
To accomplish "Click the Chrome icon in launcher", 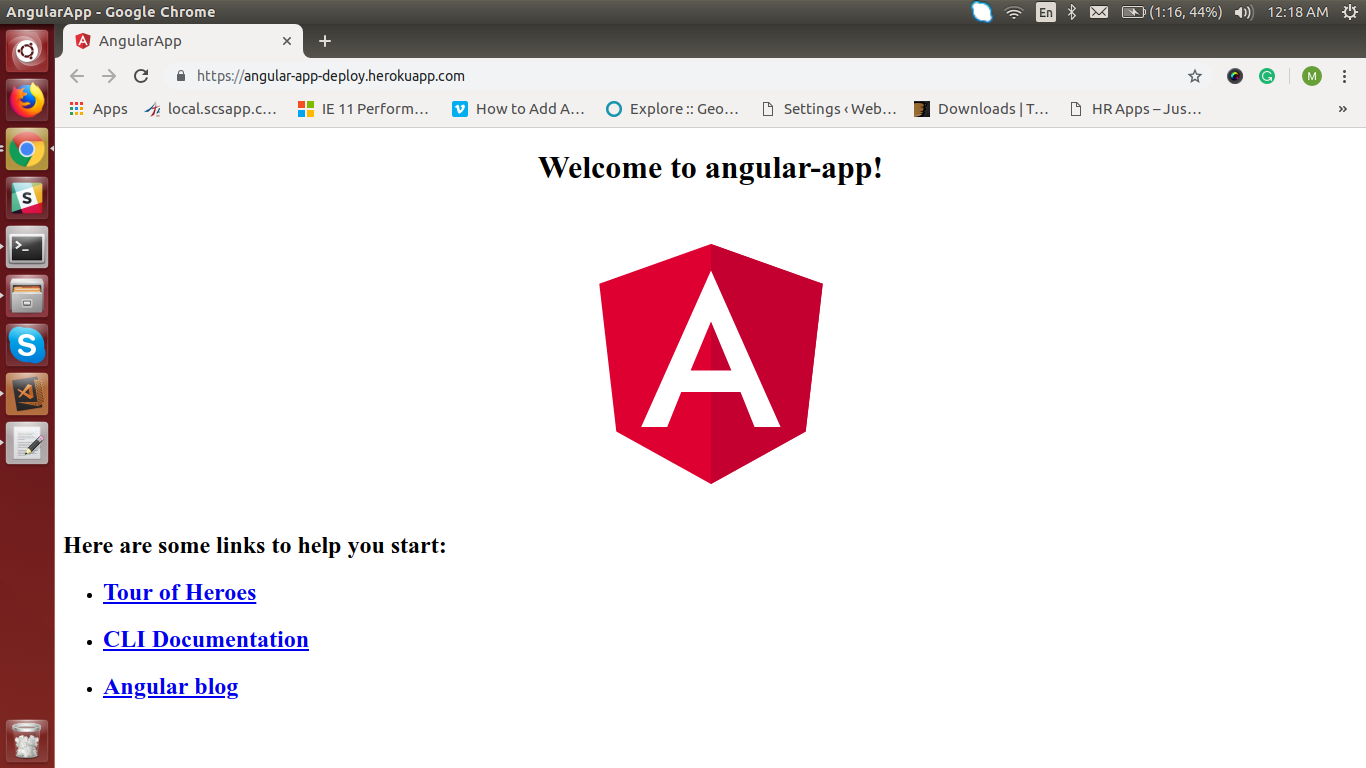I will 27,149.
